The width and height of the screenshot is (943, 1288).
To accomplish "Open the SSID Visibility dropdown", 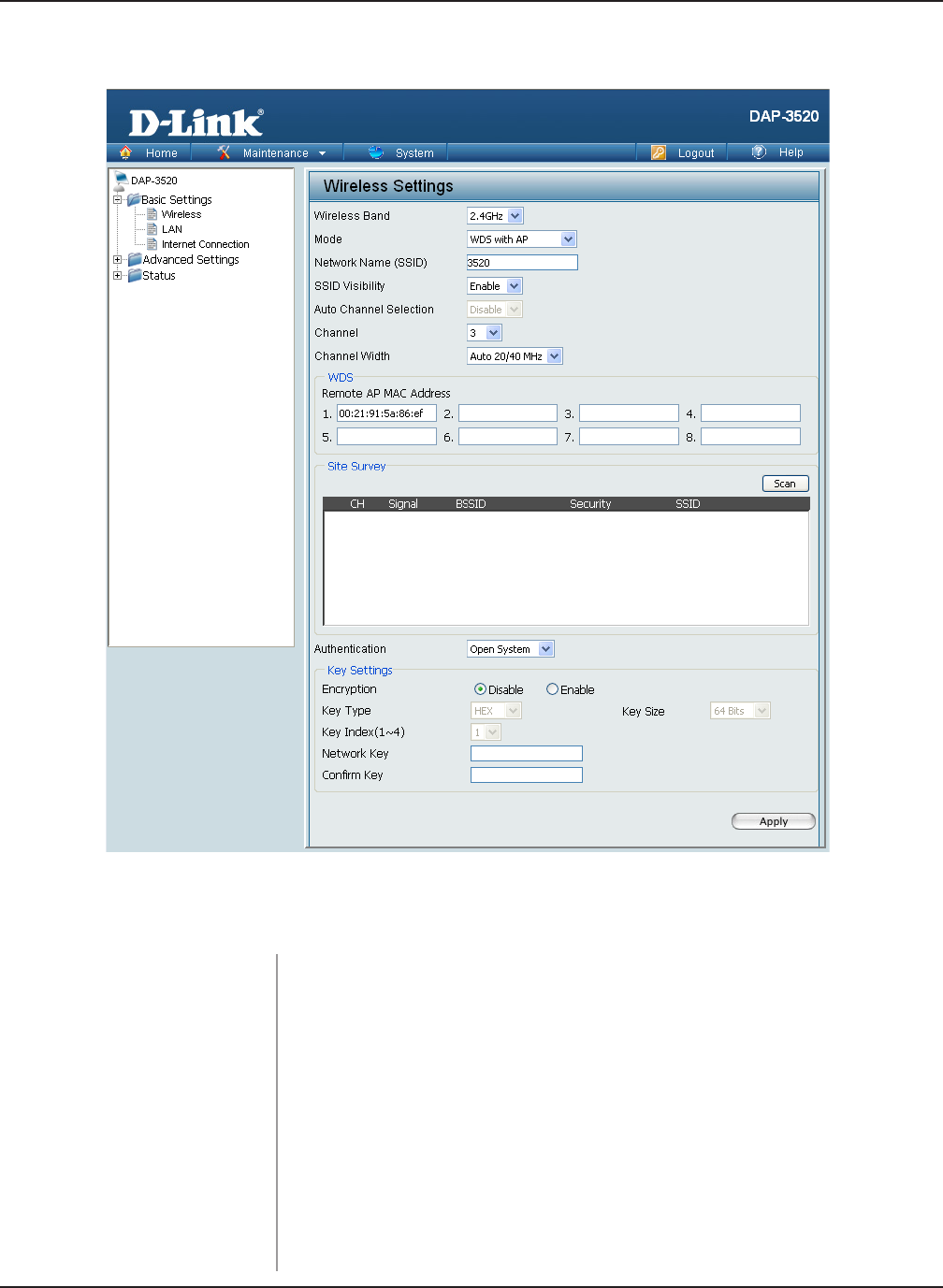I will click(x=495, y=286).
